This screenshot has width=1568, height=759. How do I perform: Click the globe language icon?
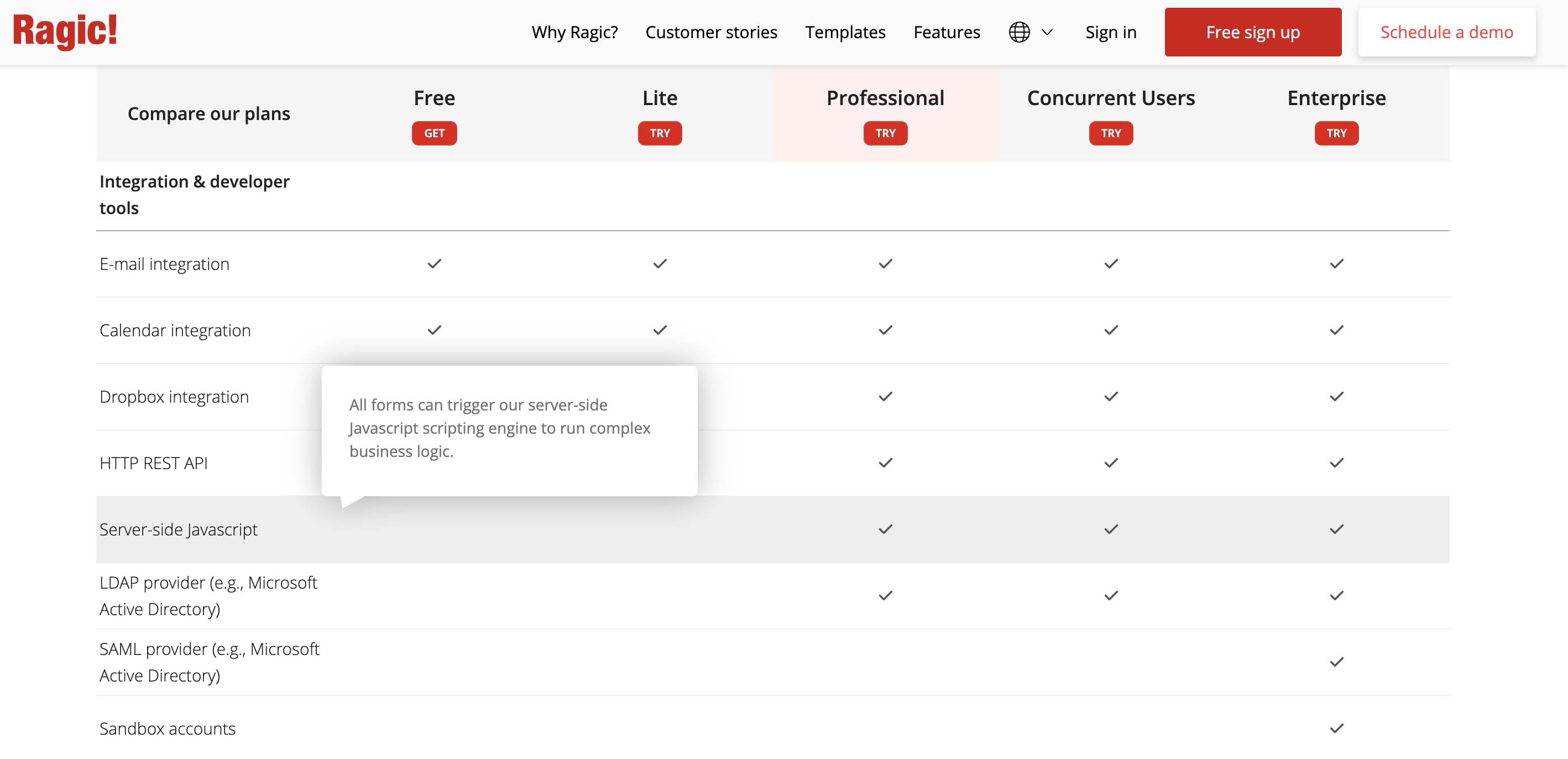coord(1019,32)
